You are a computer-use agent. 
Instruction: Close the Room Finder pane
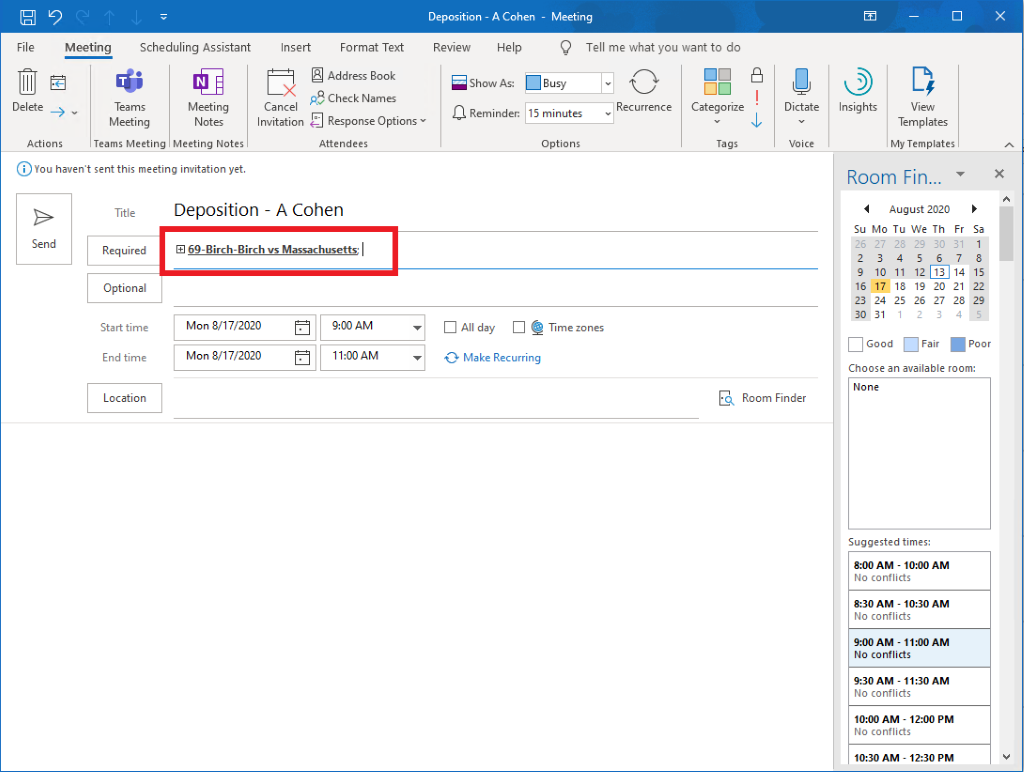click(x=999, y=174)
